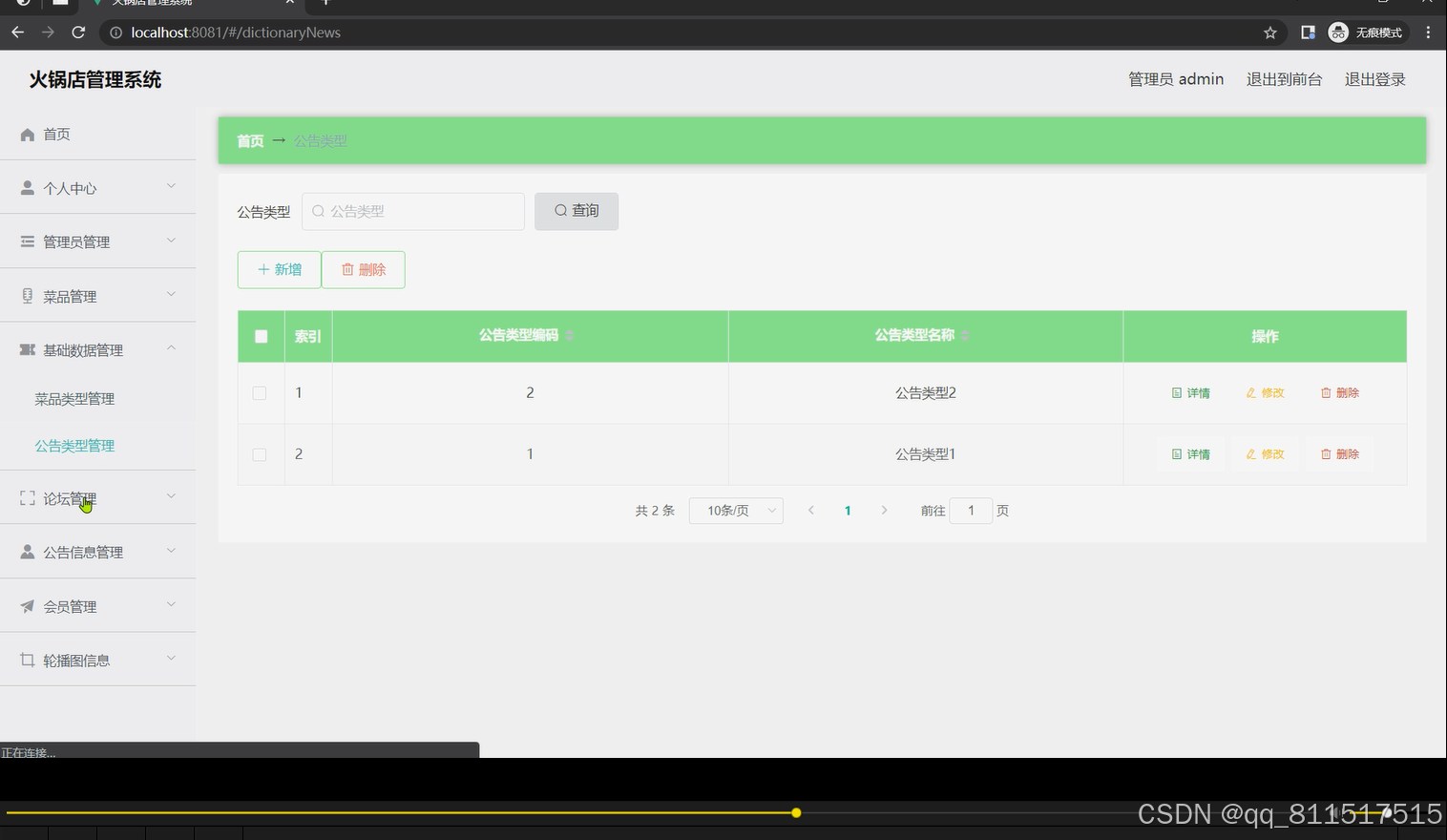
Task: Click the person icon beside 个人中心
Action: point(28,188)
